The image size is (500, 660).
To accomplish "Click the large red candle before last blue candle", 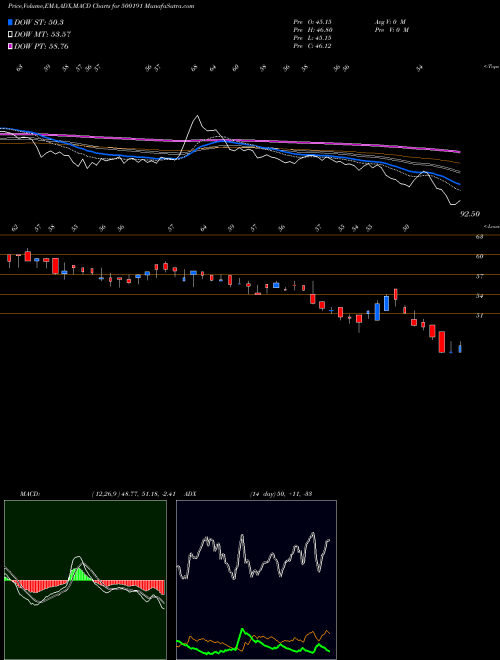I will coord(441,342).
